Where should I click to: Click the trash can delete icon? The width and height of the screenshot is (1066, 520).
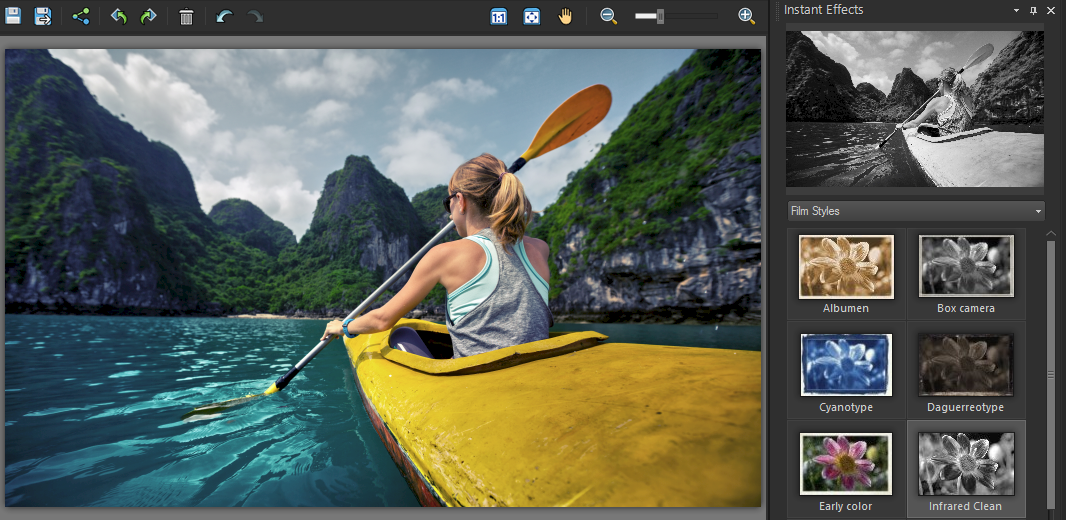[x=186, y=17]
